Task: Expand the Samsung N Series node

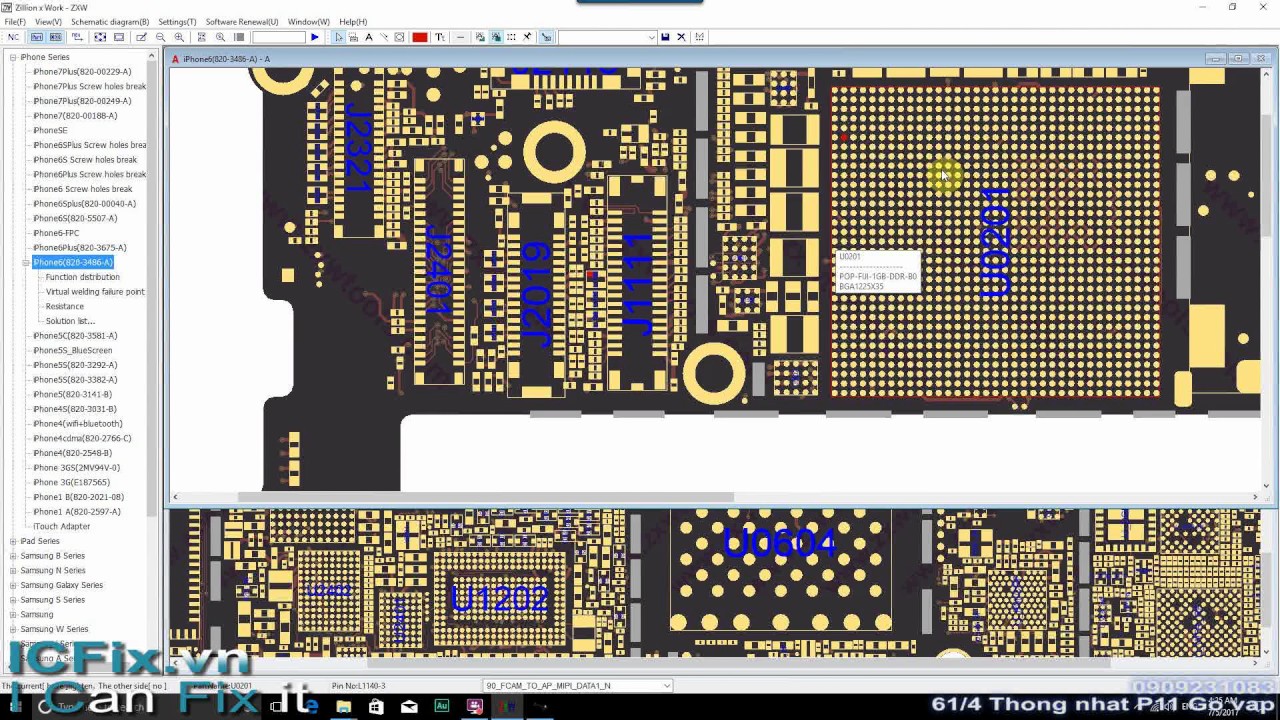Action: point(13,570)
